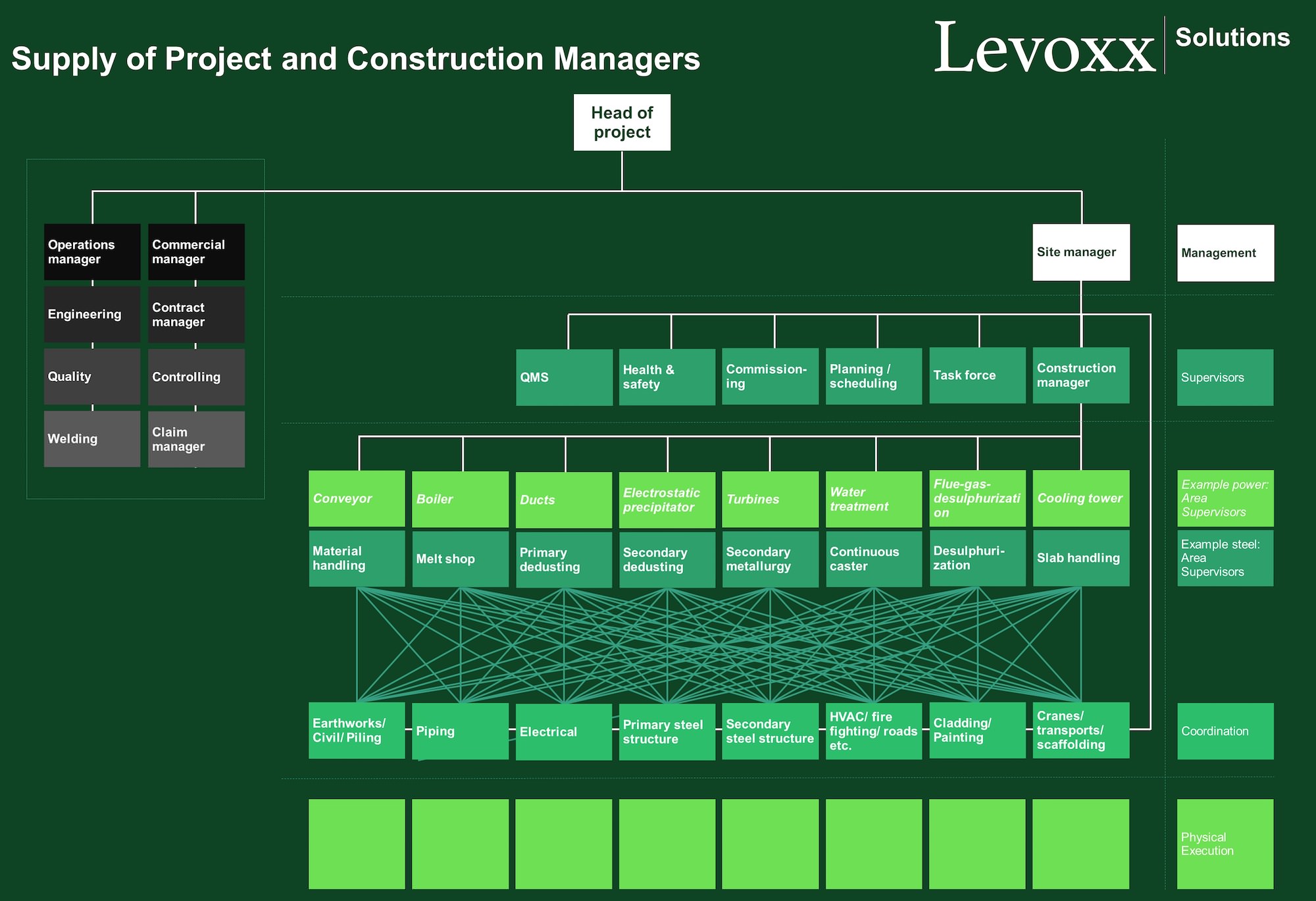Click the Continuous caster box
Viewport: 1316px width, 901px height.
(x=874, y=559)
